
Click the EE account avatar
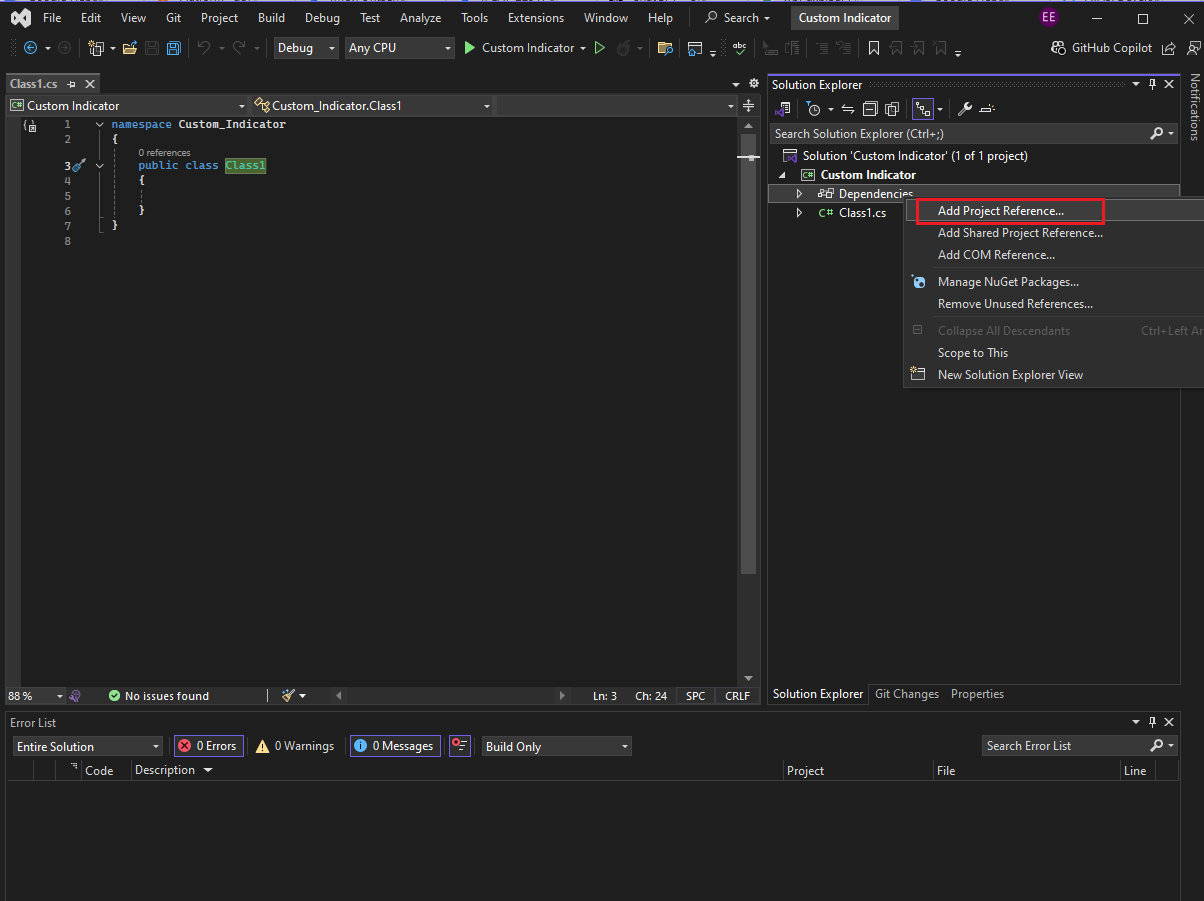[x=1049, y=18]
